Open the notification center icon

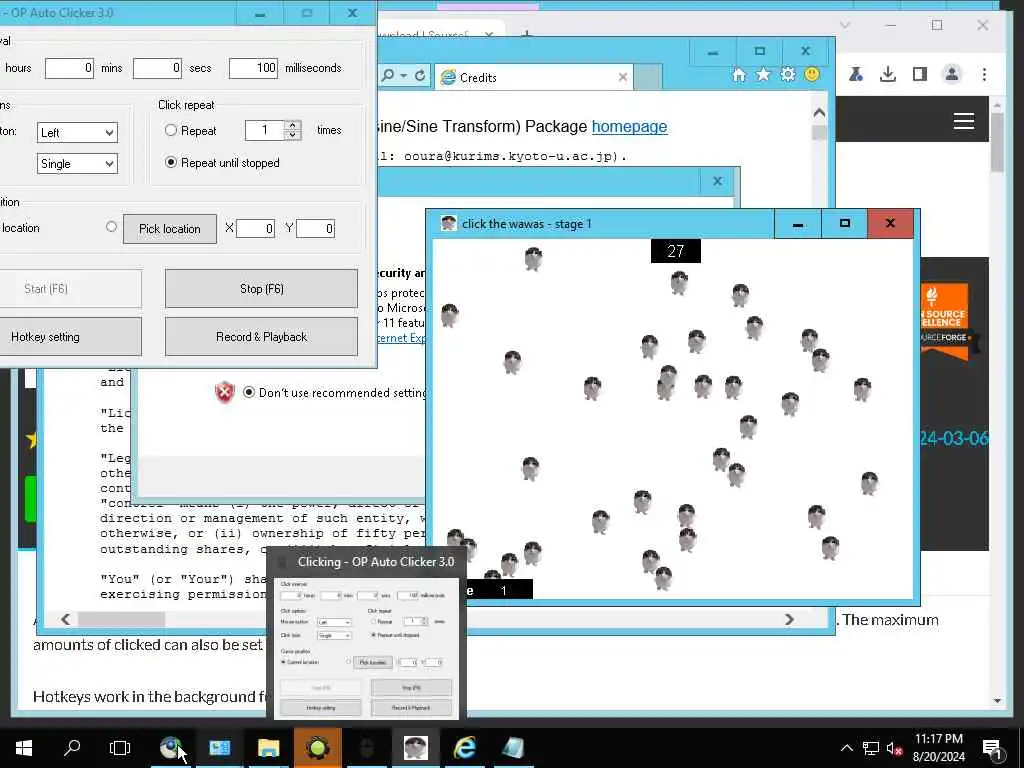point(993,749)
